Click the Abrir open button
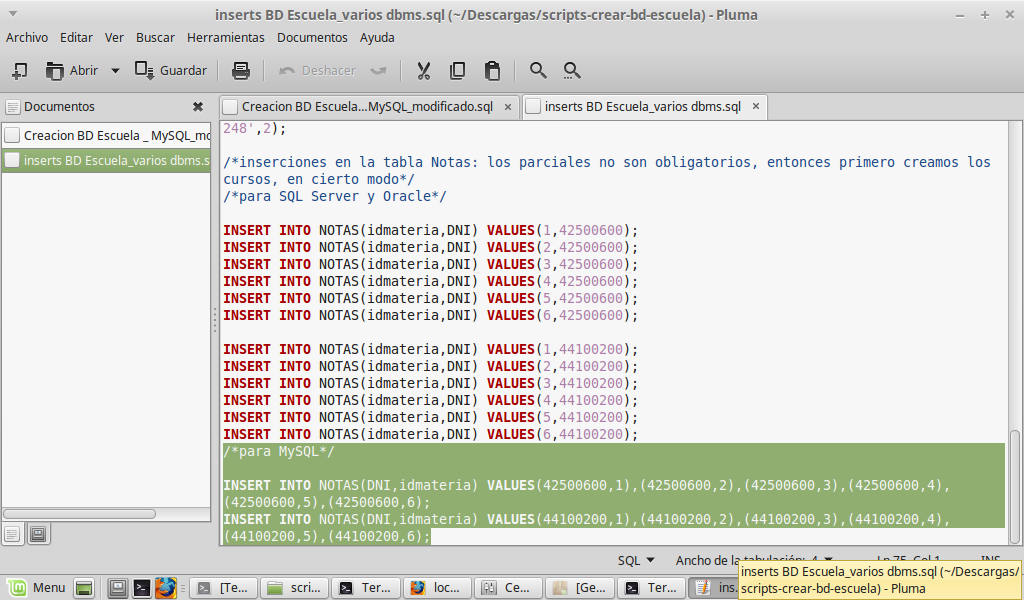The image size is (1024, 600). tap(72, 70)
